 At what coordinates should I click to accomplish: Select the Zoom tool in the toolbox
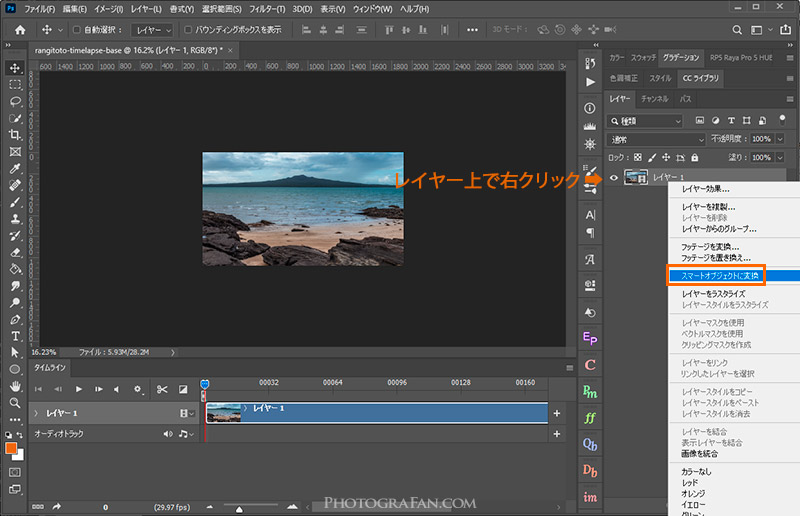pyautogui.click(x=15, y=403)
